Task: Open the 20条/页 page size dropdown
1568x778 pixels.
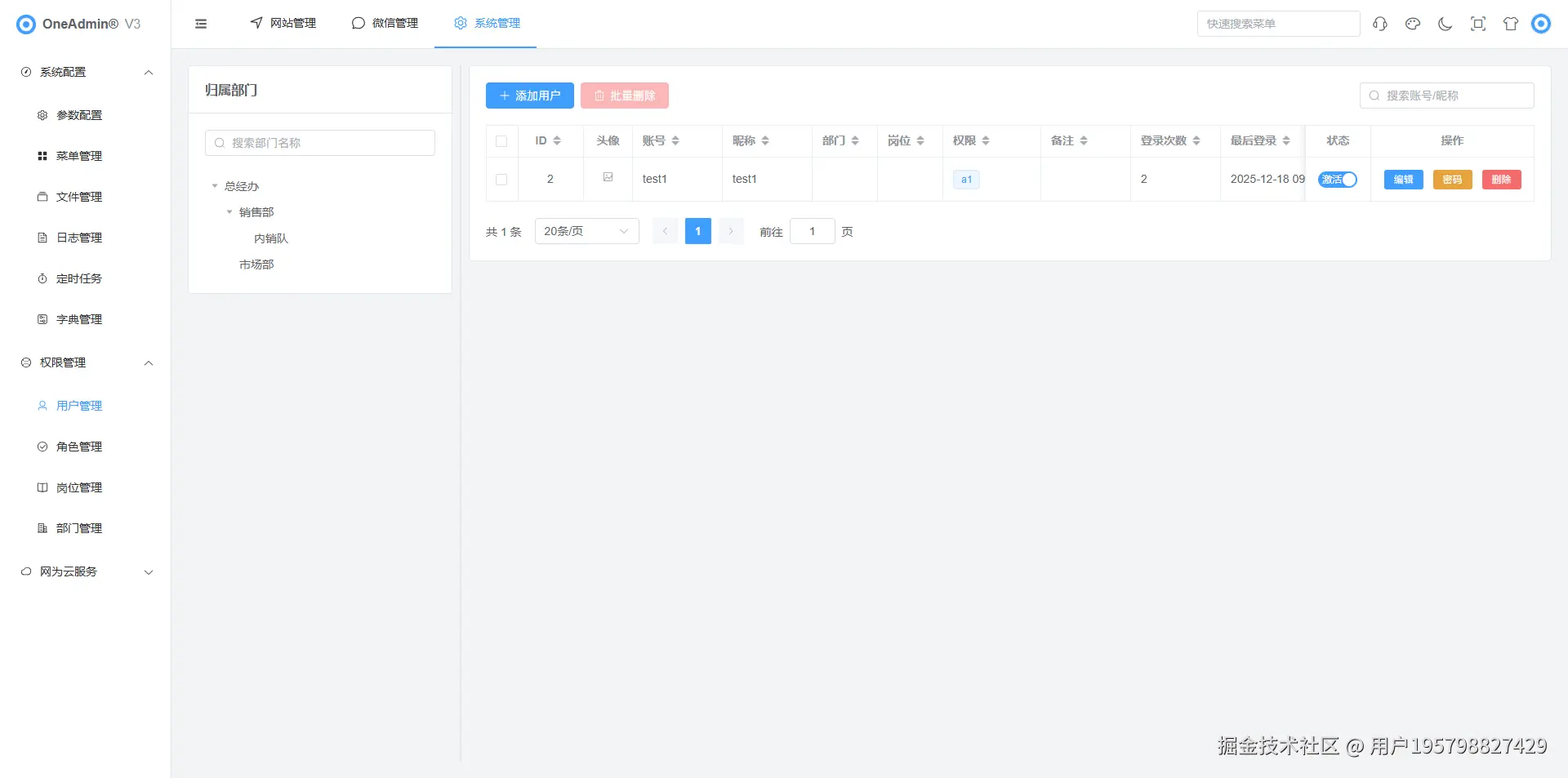Action: (587, 231)
